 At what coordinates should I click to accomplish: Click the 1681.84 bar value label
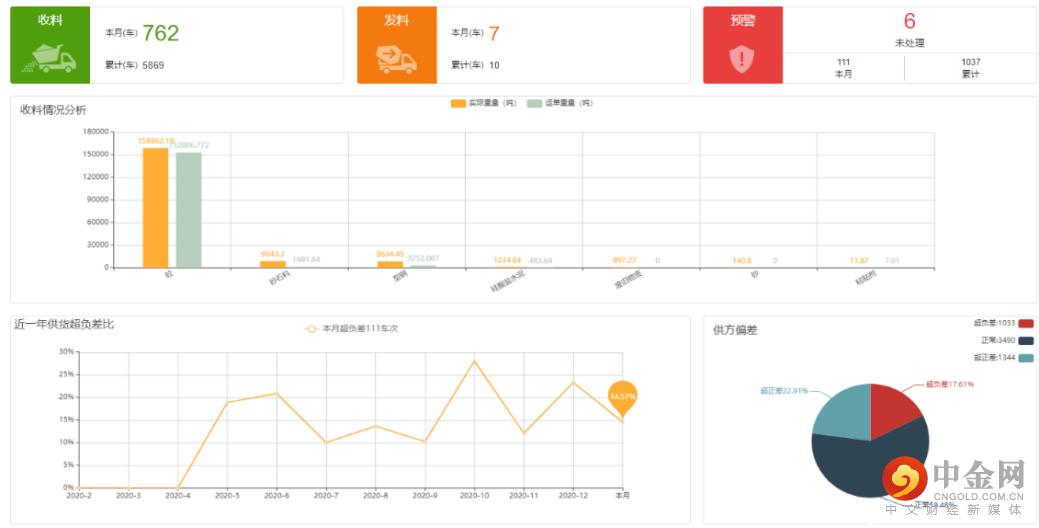pyautogui.click(x=306, y=259)
